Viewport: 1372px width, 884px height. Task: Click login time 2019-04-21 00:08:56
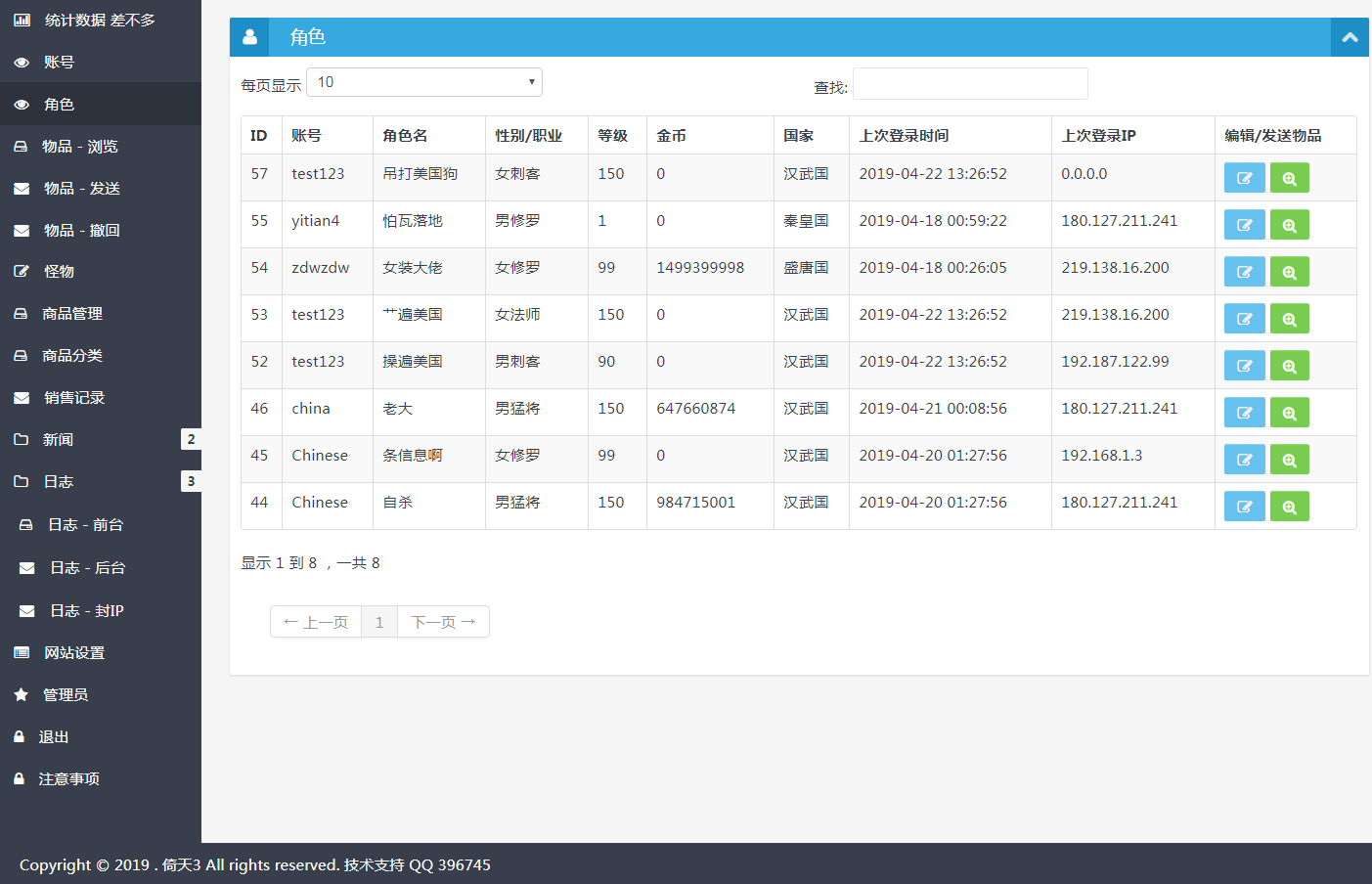point(933,409)
